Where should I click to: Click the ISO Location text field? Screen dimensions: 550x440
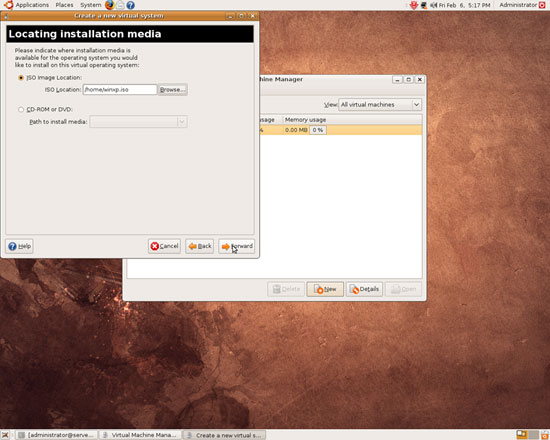tap(120, 89)
